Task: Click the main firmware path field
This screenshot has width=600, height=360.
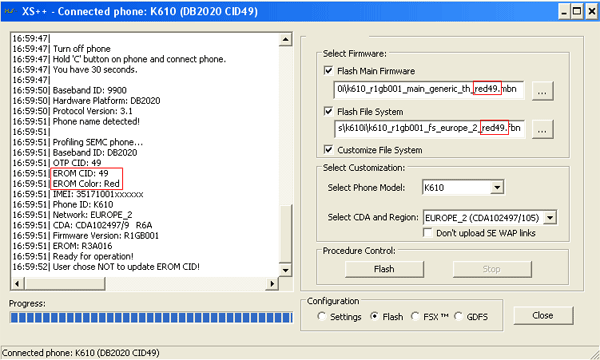Action: point(429,90)
